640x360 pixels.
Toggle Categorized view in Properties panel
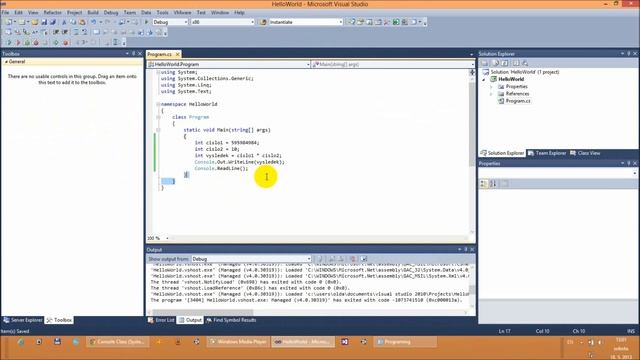[484, 184]
